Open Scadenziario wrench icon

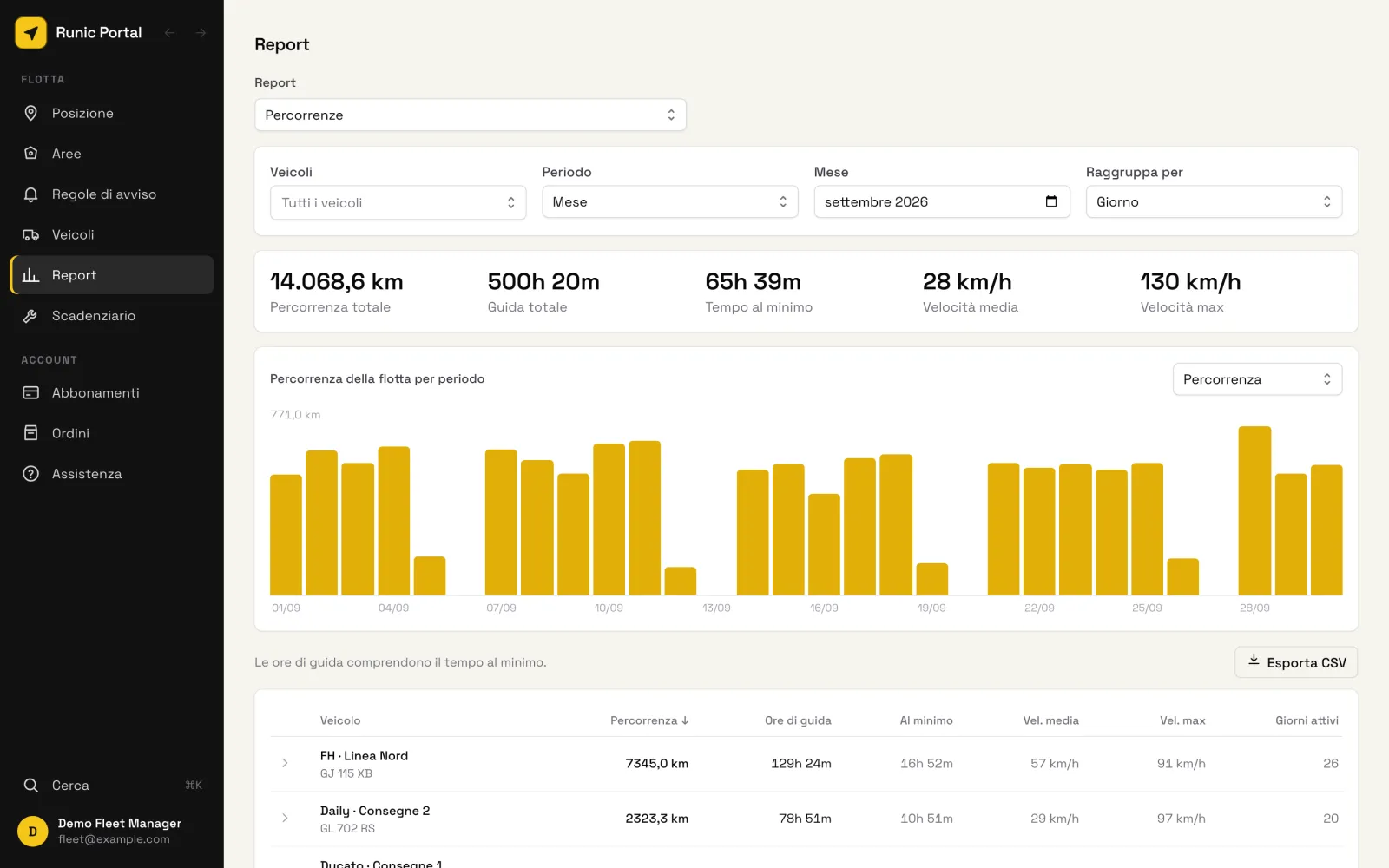pos(31,316)
